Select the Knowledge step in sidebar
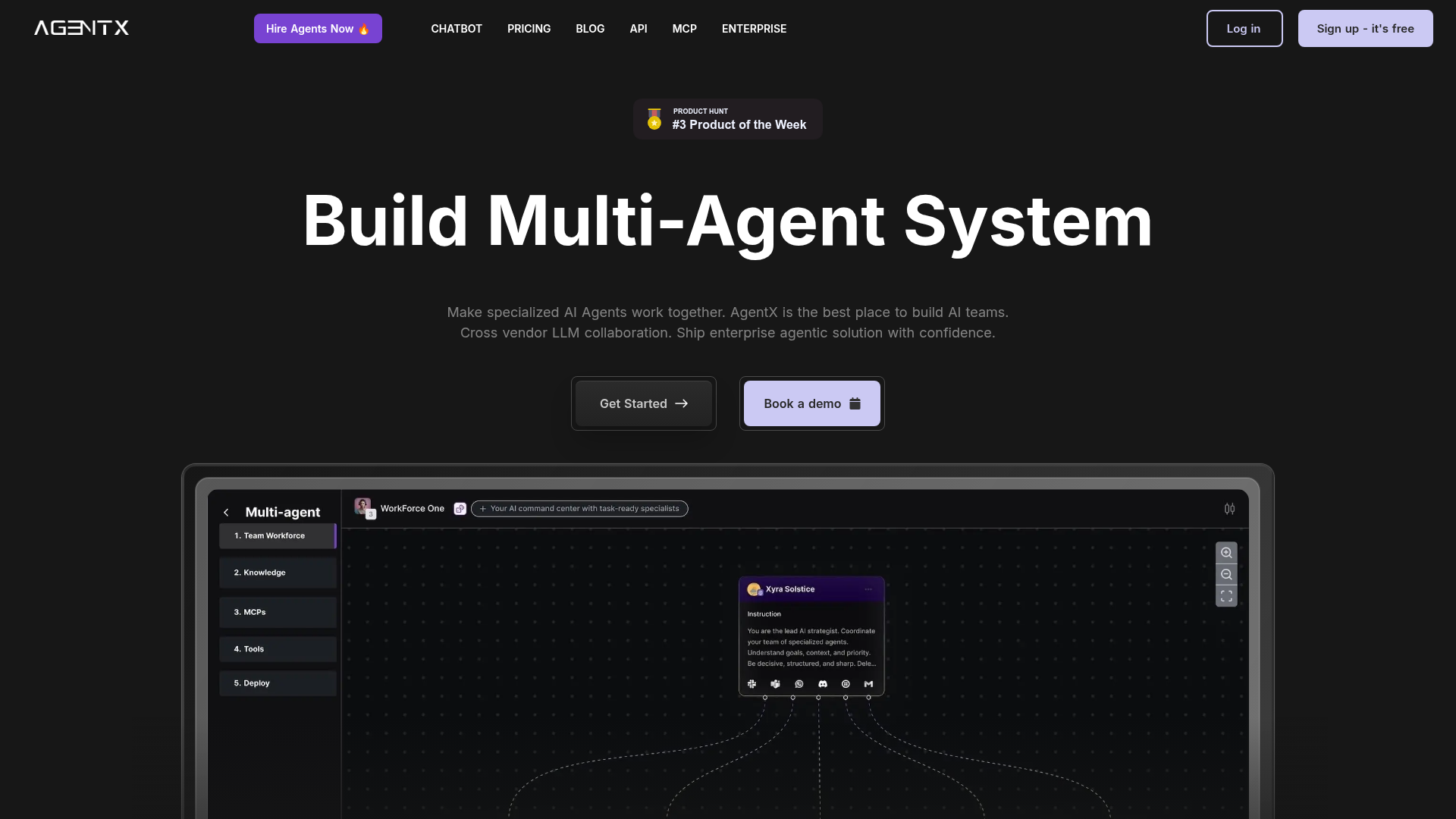The image size is (1456, 819). [x=278, y=573]
